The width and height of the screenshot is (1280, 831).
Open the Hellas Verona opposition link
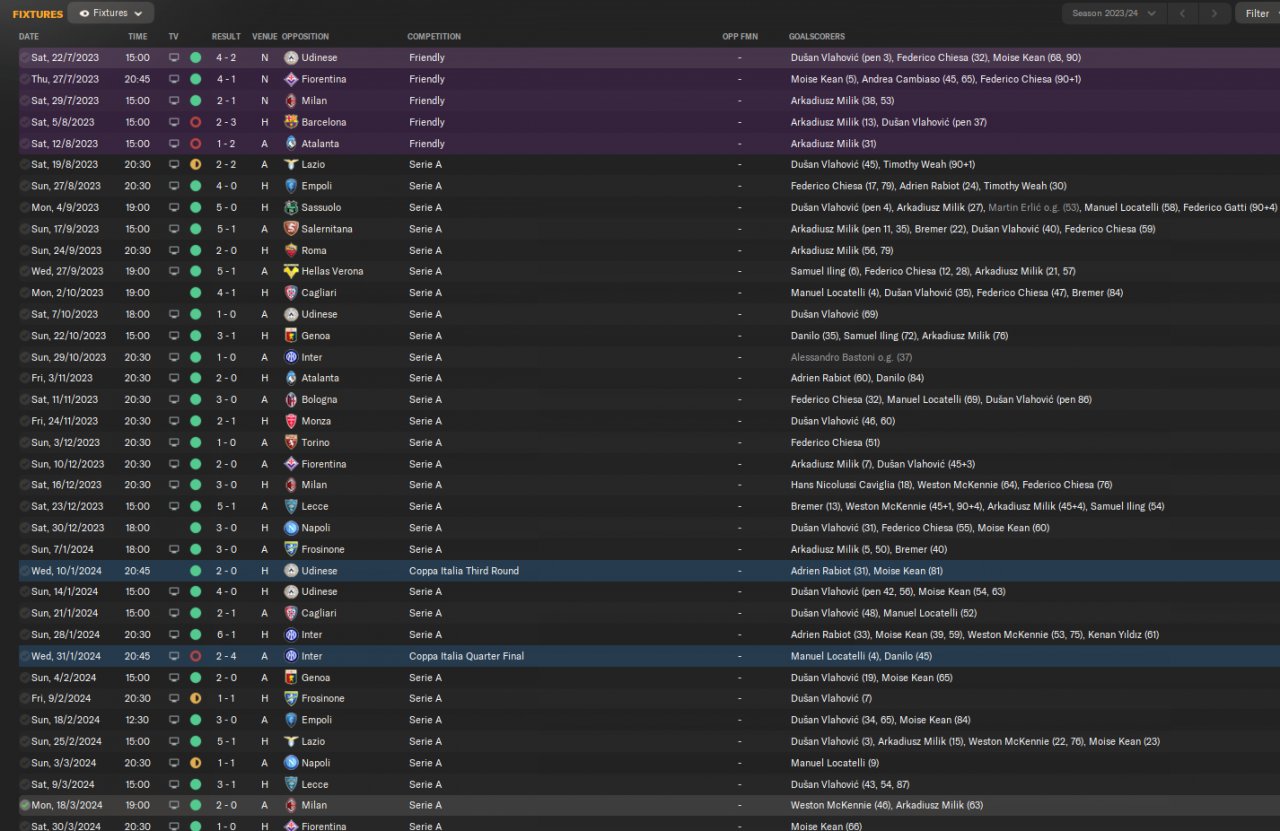click(332, 271)
